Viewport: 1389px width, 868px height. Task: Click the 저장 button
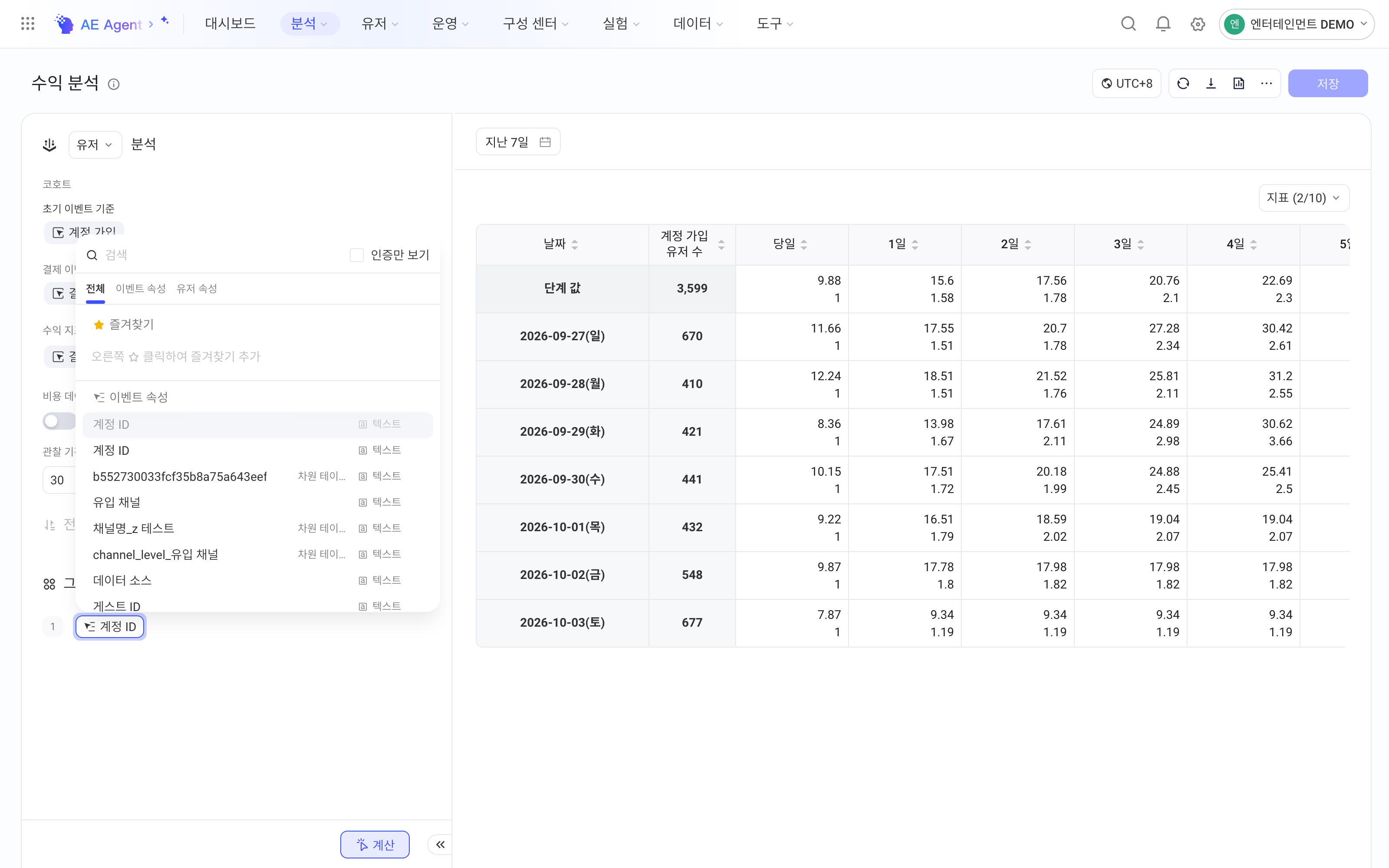click(x=1328, y=84)
